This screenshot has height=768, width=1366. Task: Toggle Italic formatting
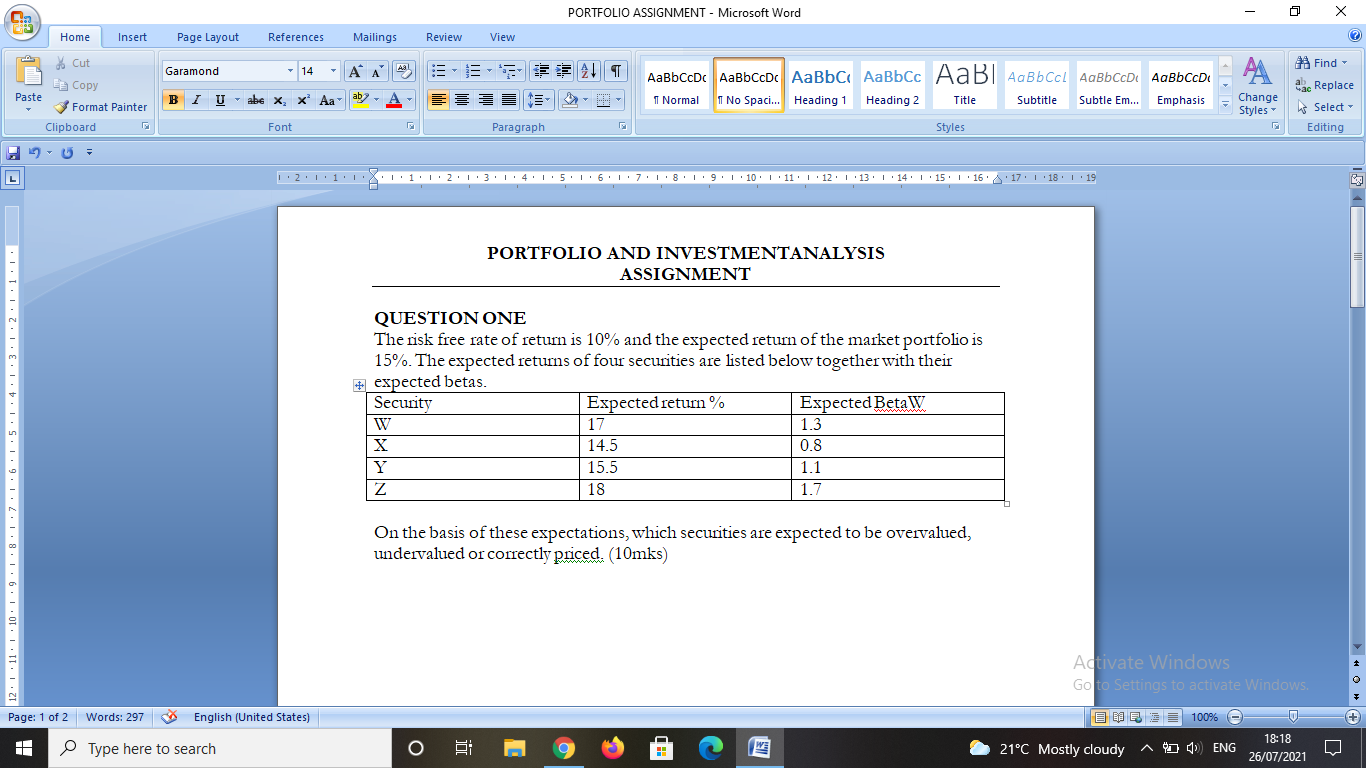[195, 102]
